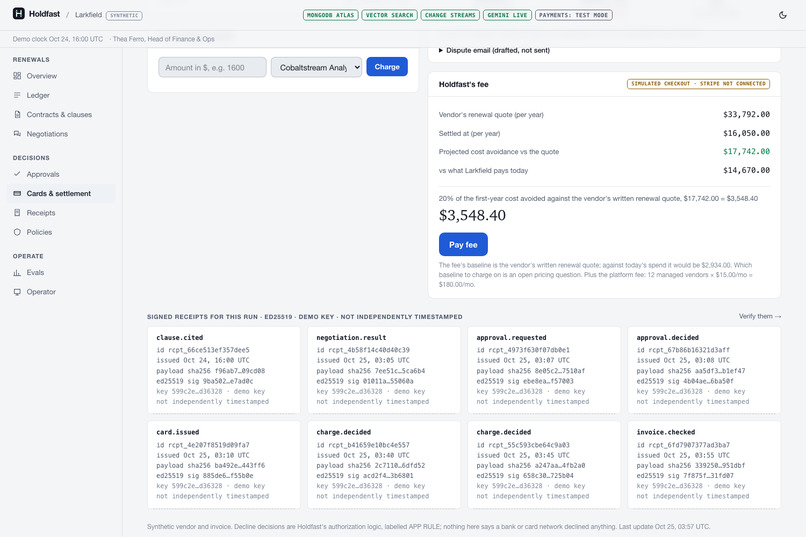Open Approvals checkmark icon
The image size is (806, 537).
pyautogui.click(x=17, y=174)
